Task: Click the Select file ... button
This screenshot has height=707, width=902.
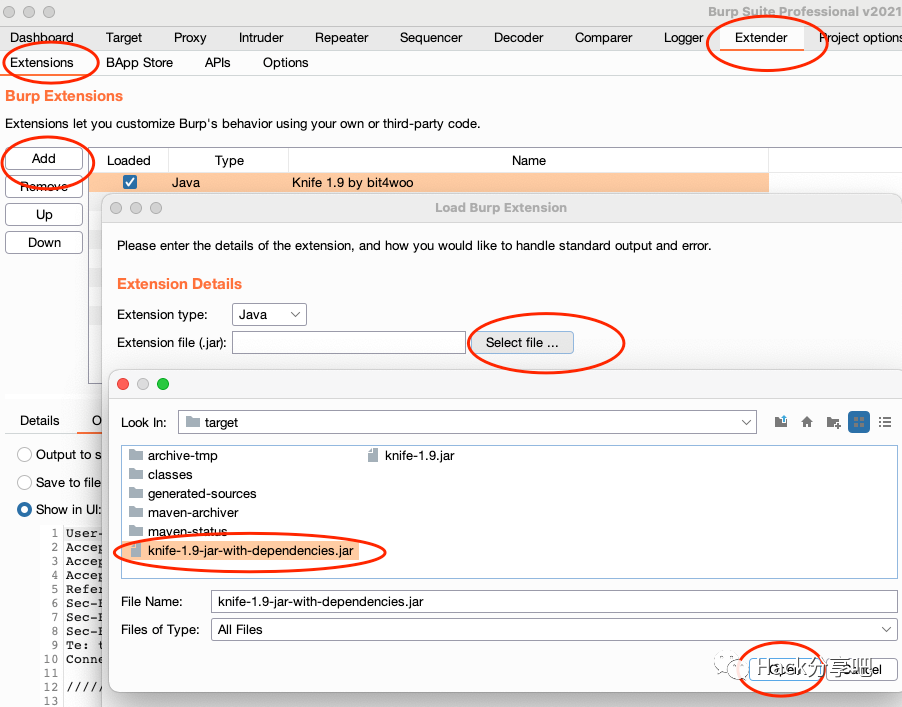Action: [x=522, y=343]
